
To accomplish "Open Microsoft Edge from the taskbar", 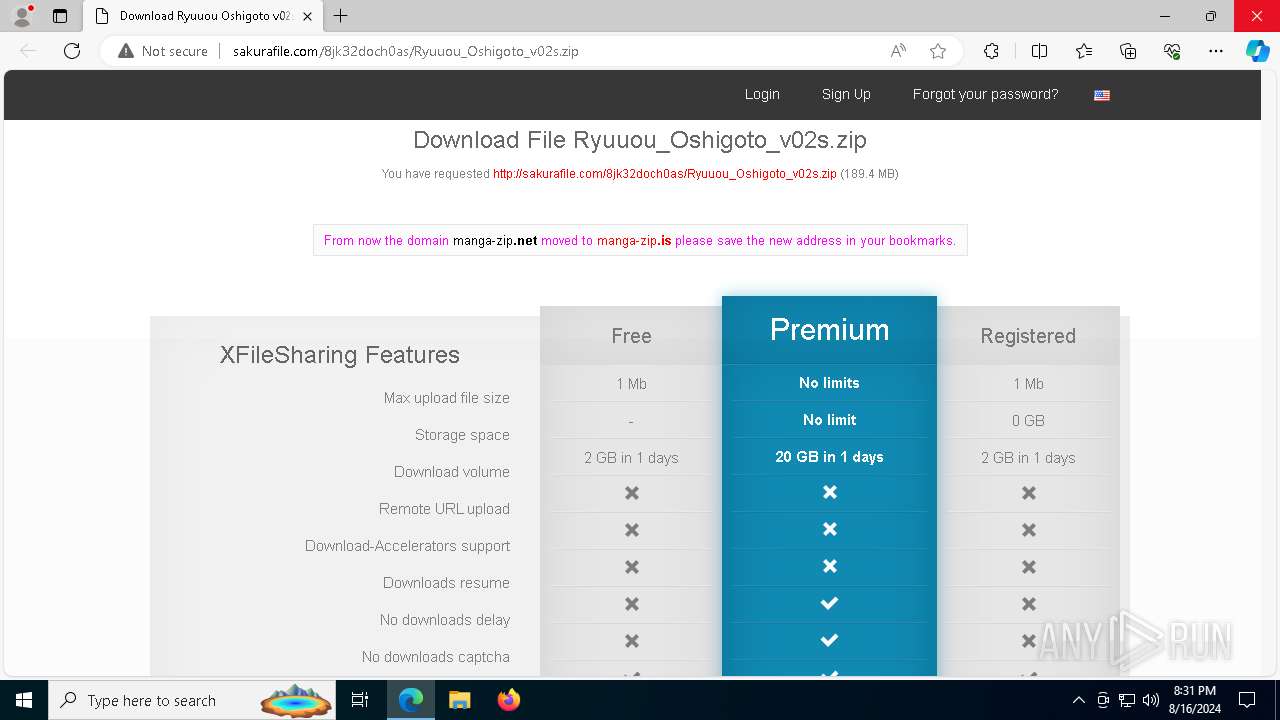I will (411, 700).
